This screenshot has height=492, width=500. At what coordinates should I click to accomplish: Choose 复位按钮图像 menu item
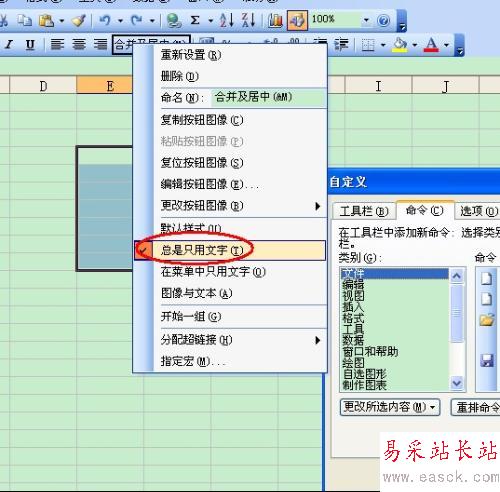pos(230,163)
